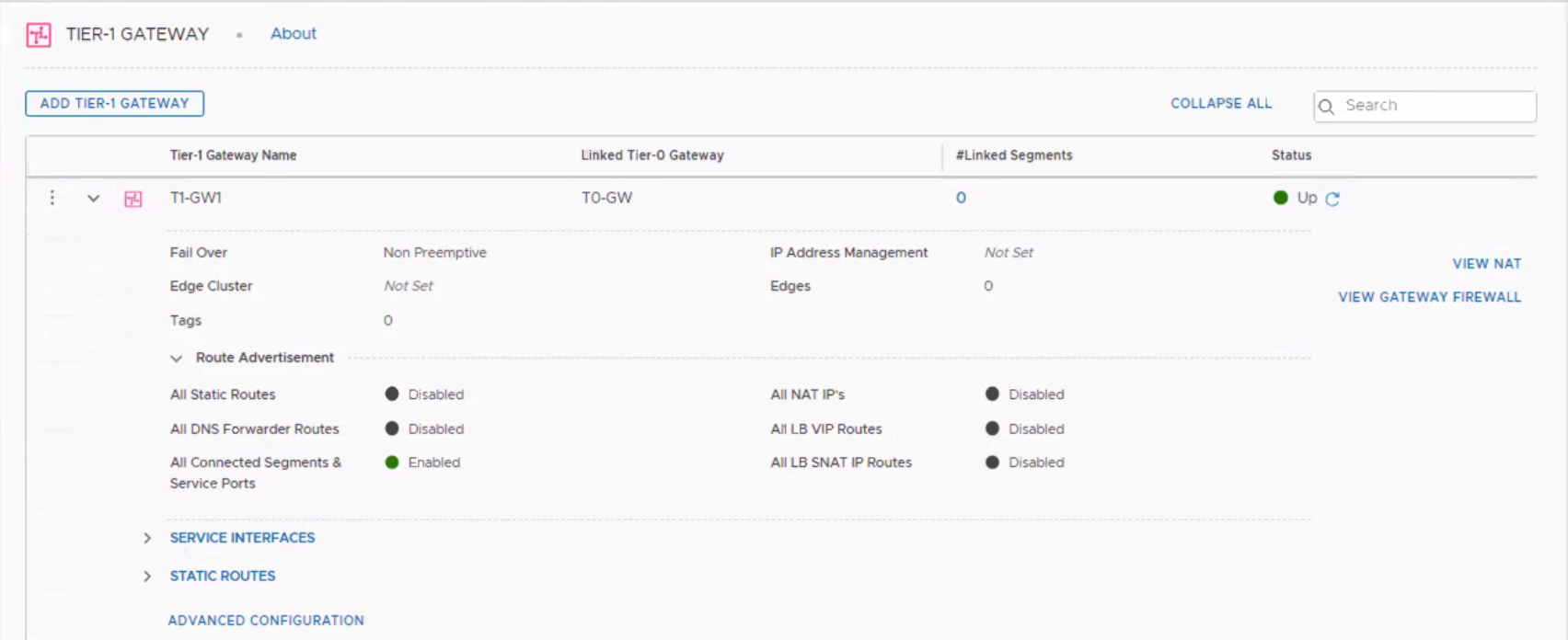1568x640 pixels.
Task: Click the gateway icon beside T1-GW1
Action: (x=133, y=199)
